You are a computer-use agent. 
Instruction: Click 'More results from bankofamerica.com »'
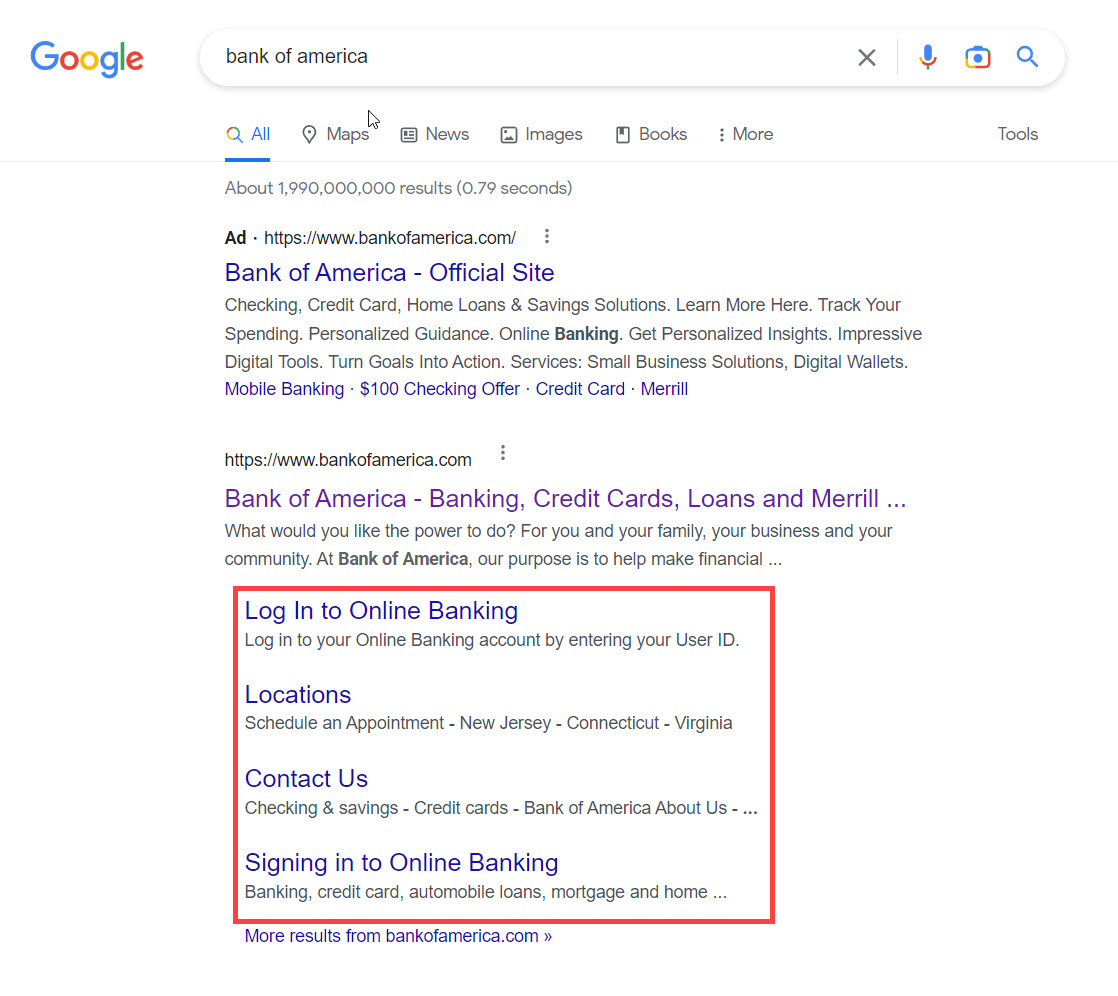(398, 935)
